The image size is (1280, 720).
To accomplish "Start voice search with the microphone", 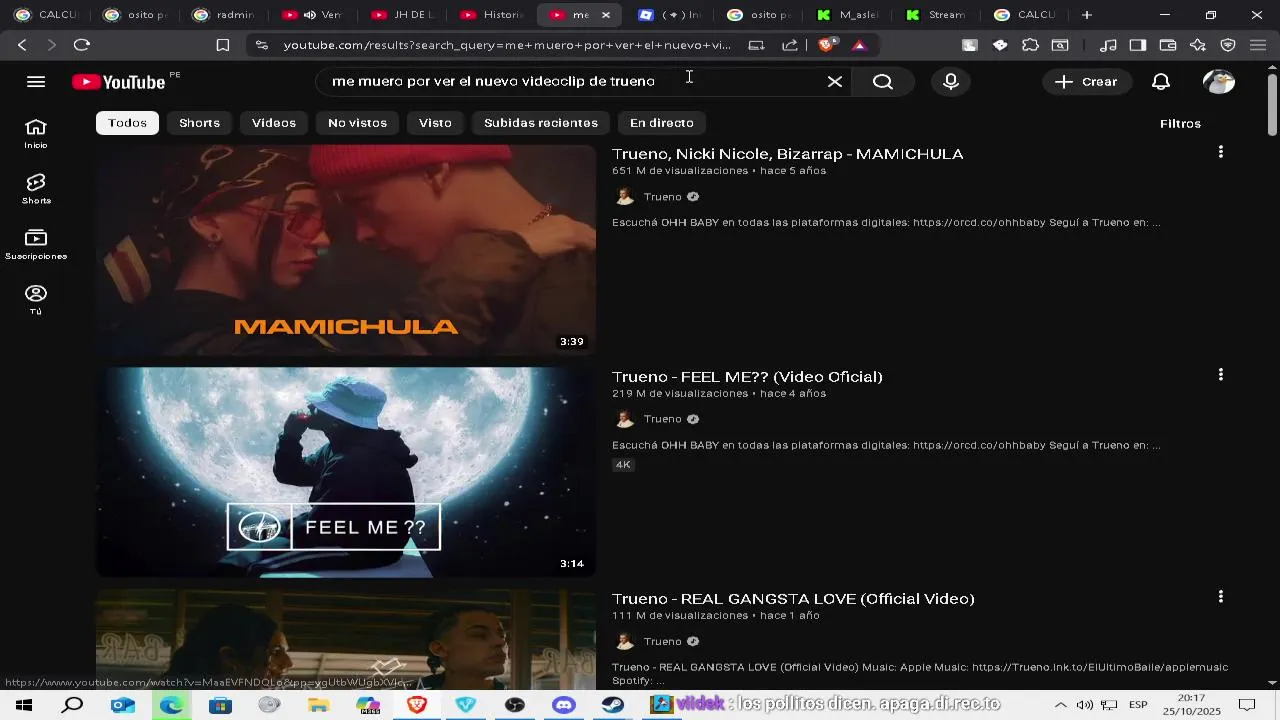I will [x=951, y=82].
